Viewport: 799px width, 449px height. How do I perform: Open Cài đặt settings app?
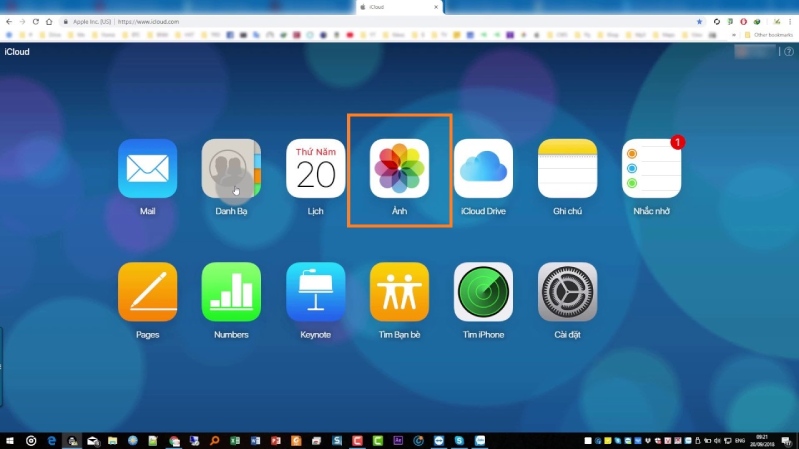567,292
